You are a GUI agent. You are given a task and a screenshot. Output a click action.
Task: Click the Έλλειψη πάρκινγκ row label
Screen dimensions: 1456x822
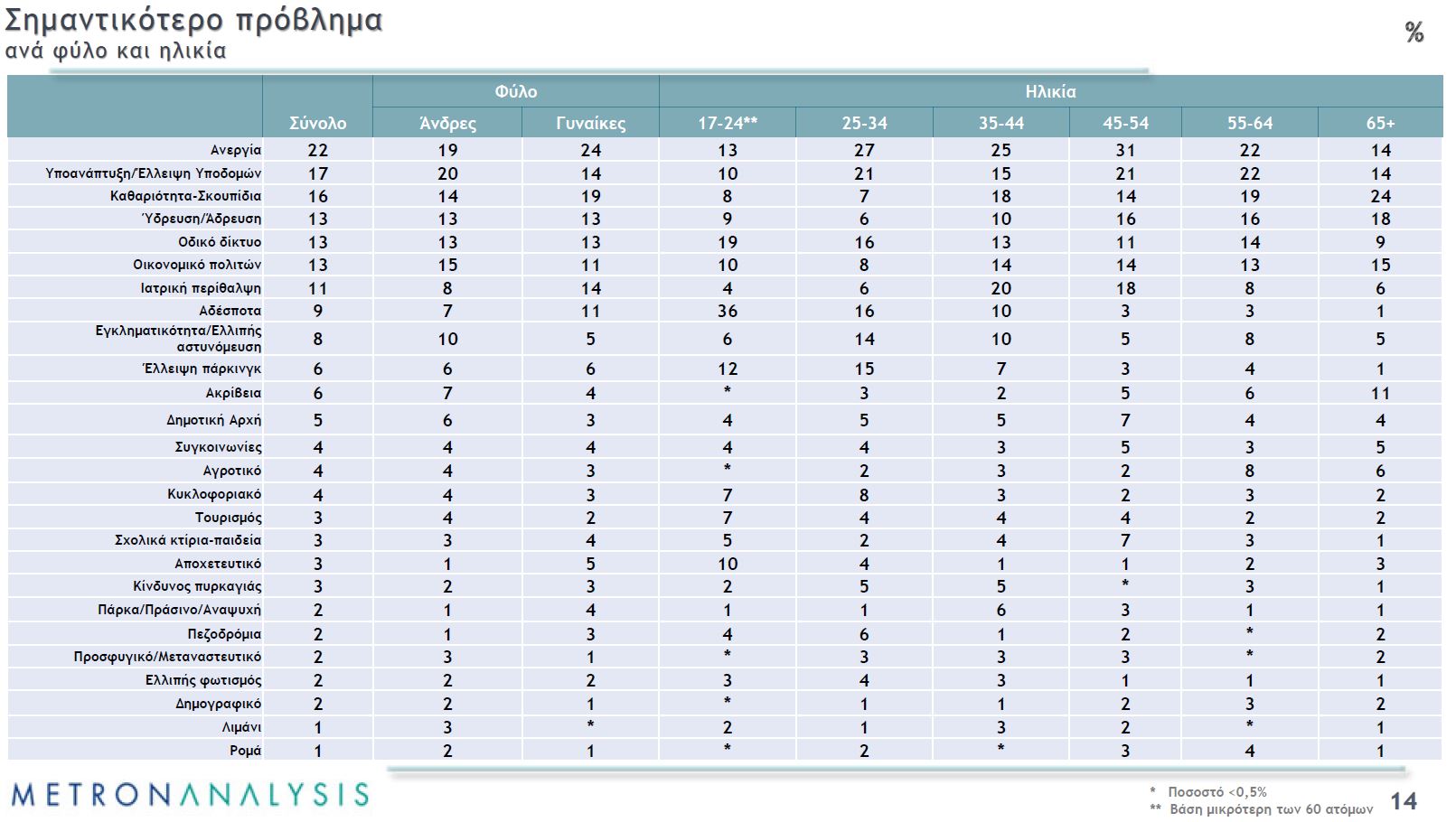[202, 369]
